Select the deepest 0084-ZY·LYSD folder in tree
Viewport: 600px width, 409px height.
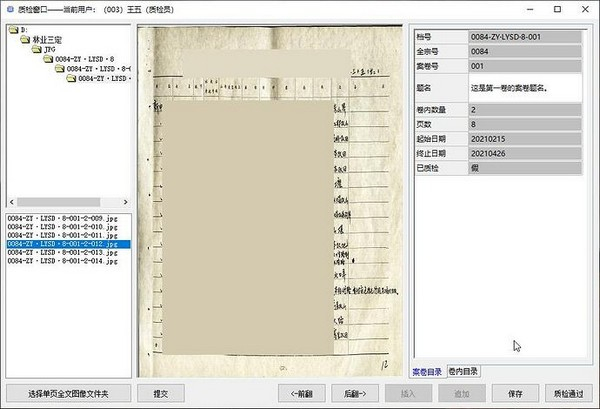click(72, 78)
